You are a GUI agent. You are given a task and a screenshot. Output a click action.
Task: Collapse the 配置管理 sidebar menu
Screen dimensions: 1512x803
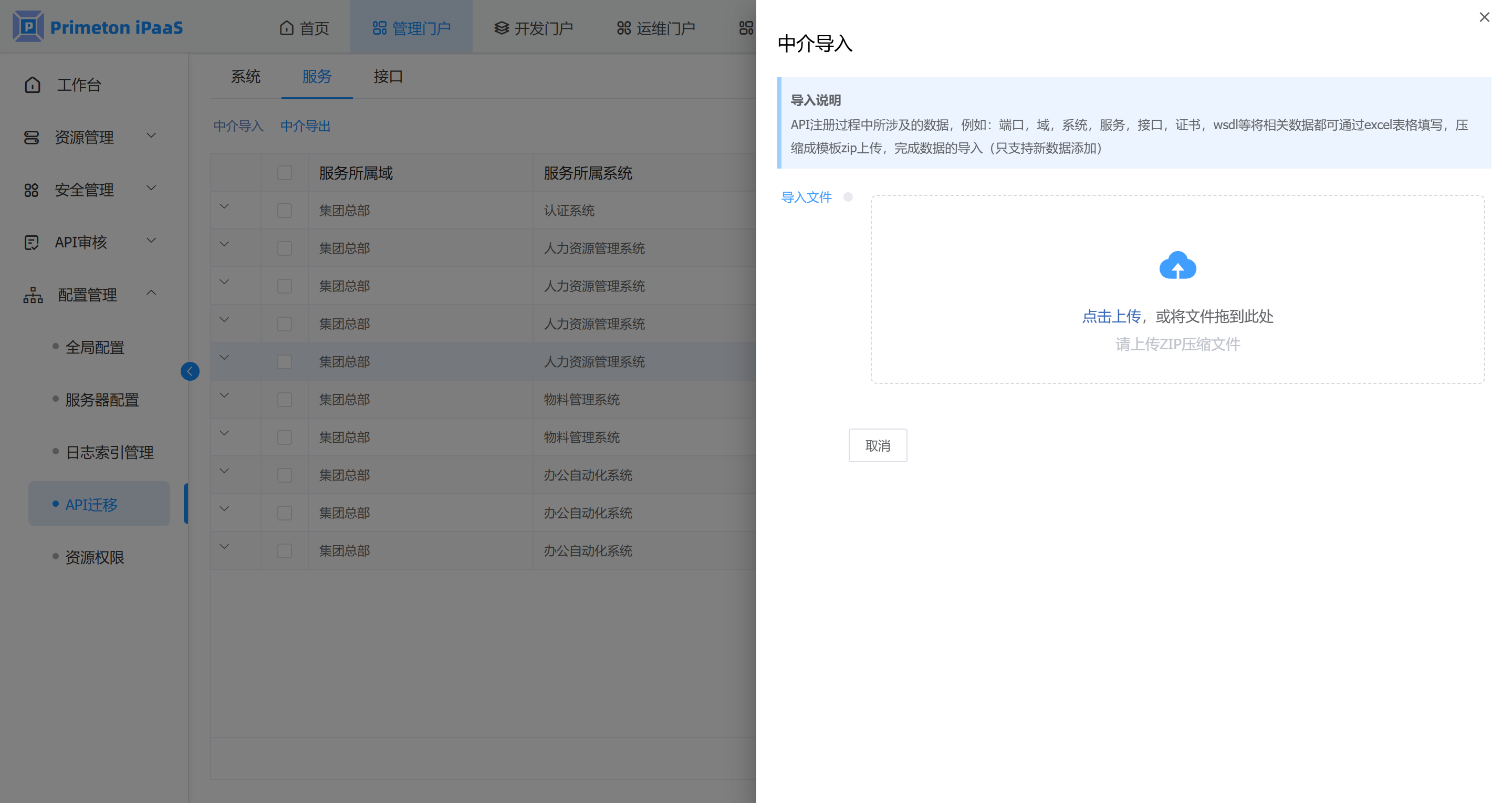tap(151, 293)
